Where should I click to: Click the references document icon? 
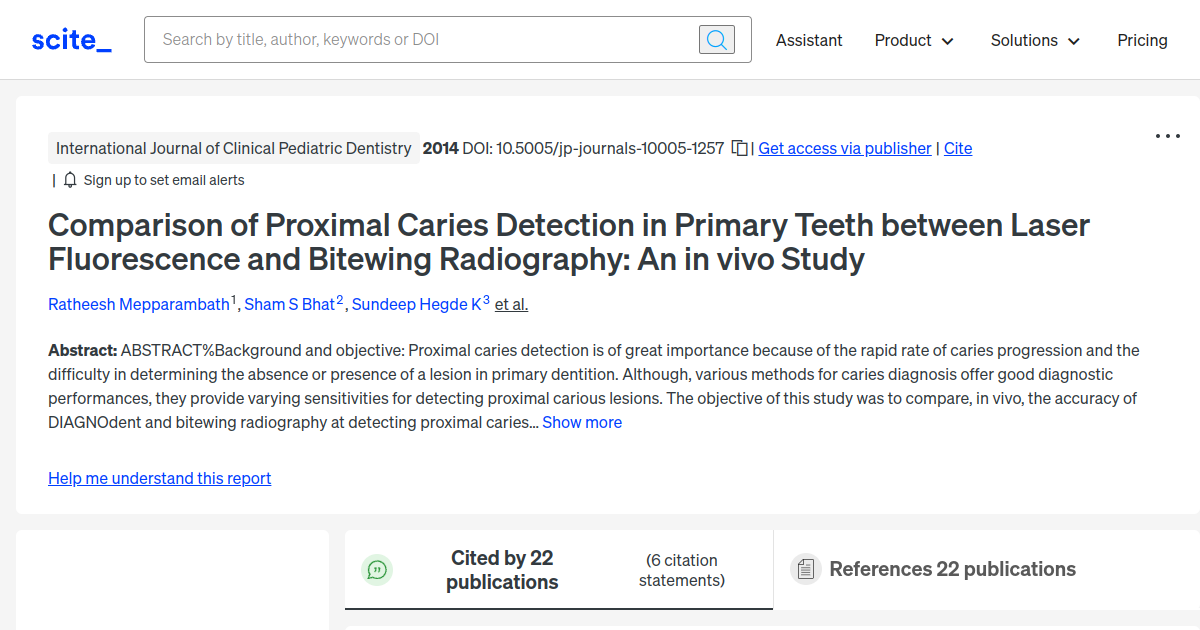pos(805,568)
